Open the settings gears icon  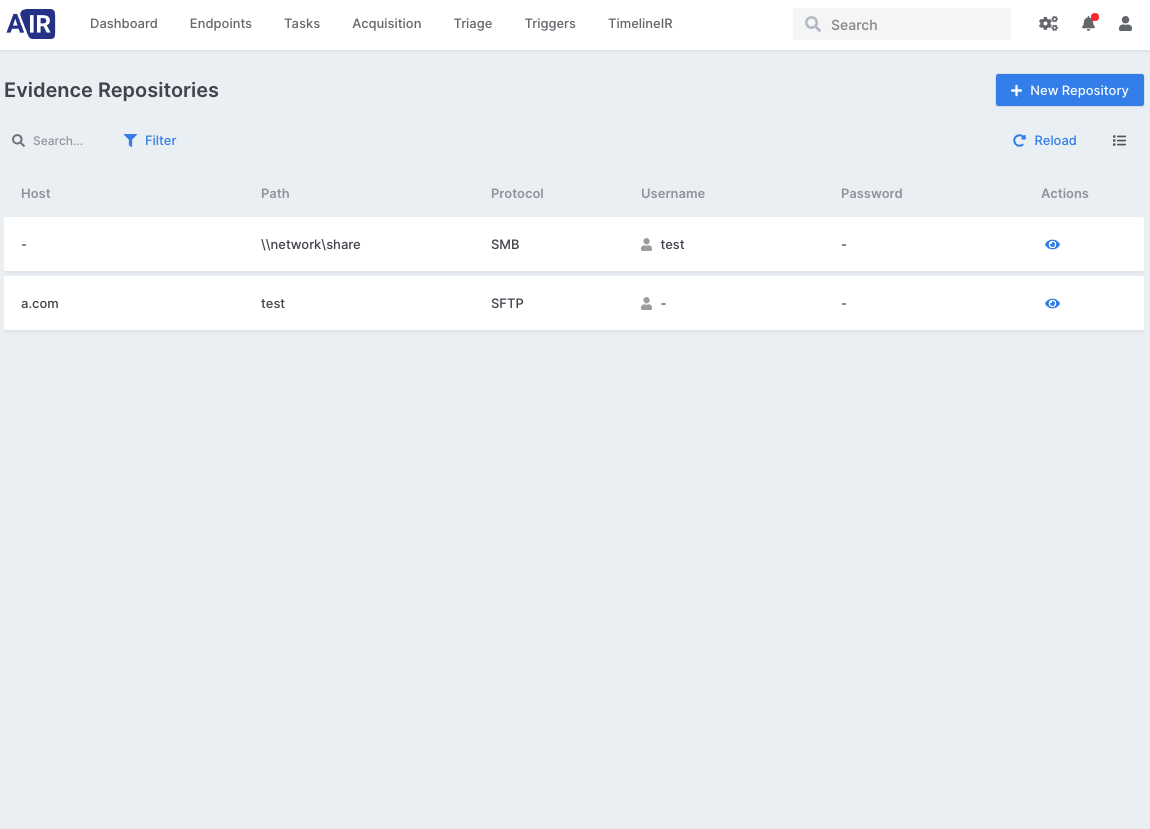1048,24
